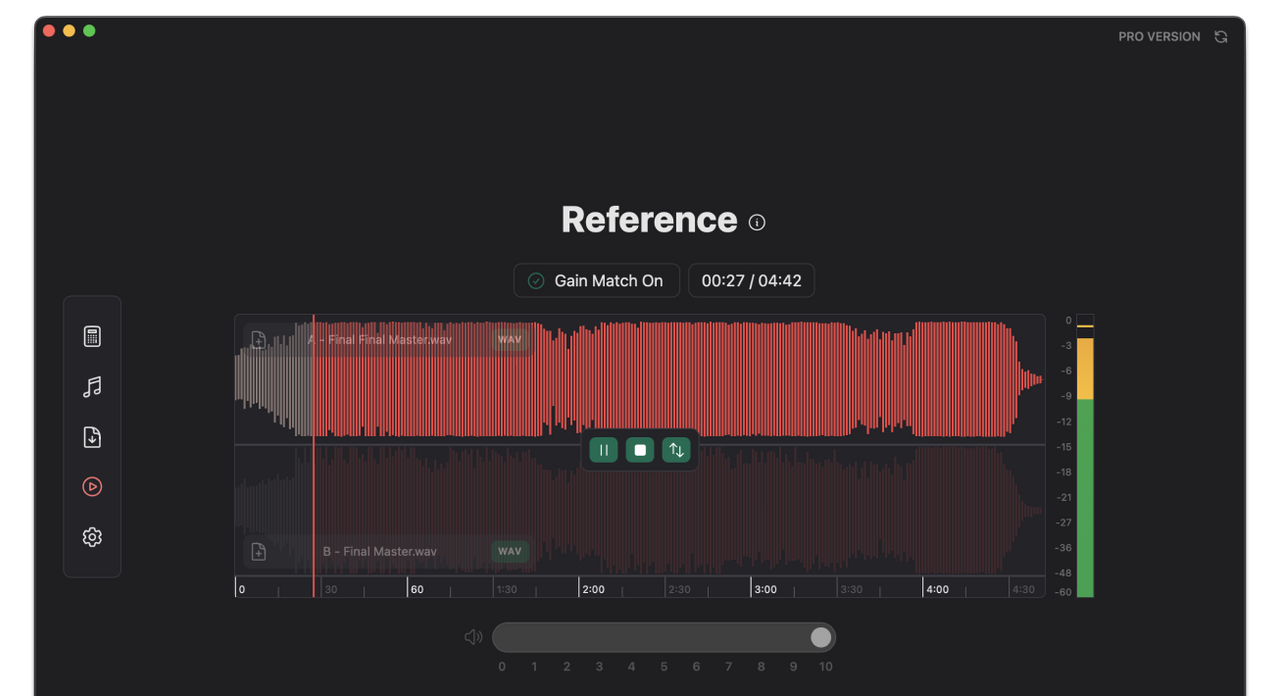The width and height of the screenshot is (1280, 696).
Task: Click the add-file icon on track B
Action: (258, 551)
